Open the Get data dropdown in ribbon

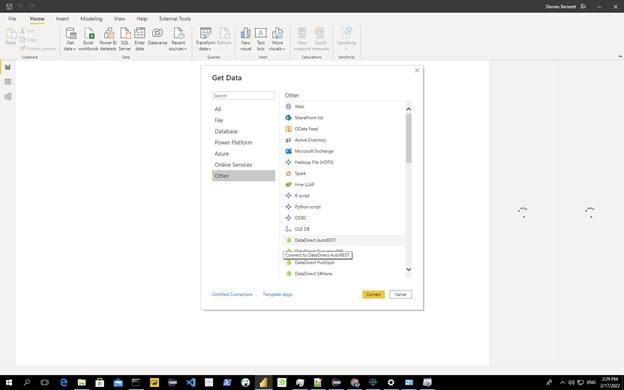[70, 39]
